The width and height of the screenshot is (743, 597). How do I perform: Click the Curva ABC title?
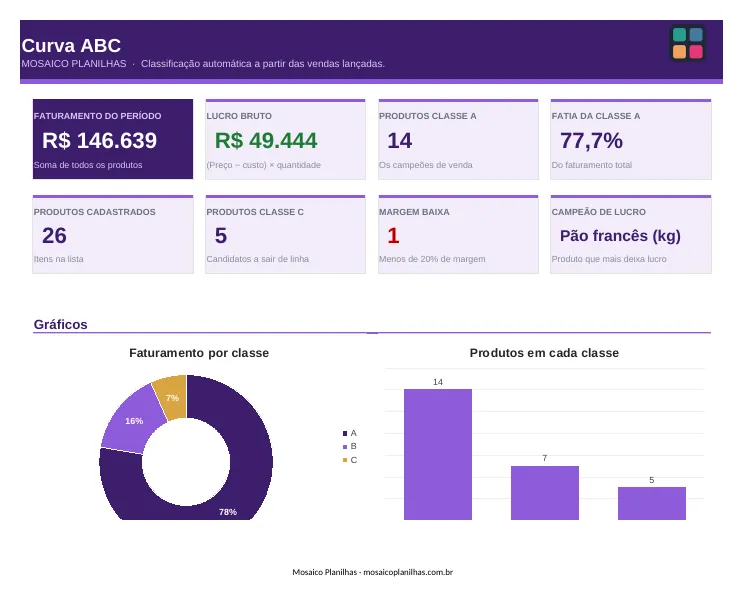(x=71, y=46)
